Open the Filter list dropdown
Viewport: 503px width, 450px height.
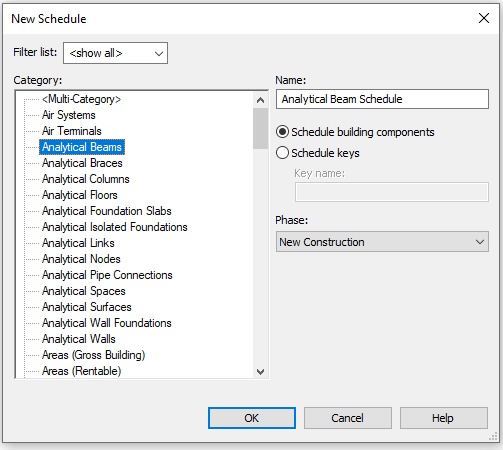click(115, 53)
